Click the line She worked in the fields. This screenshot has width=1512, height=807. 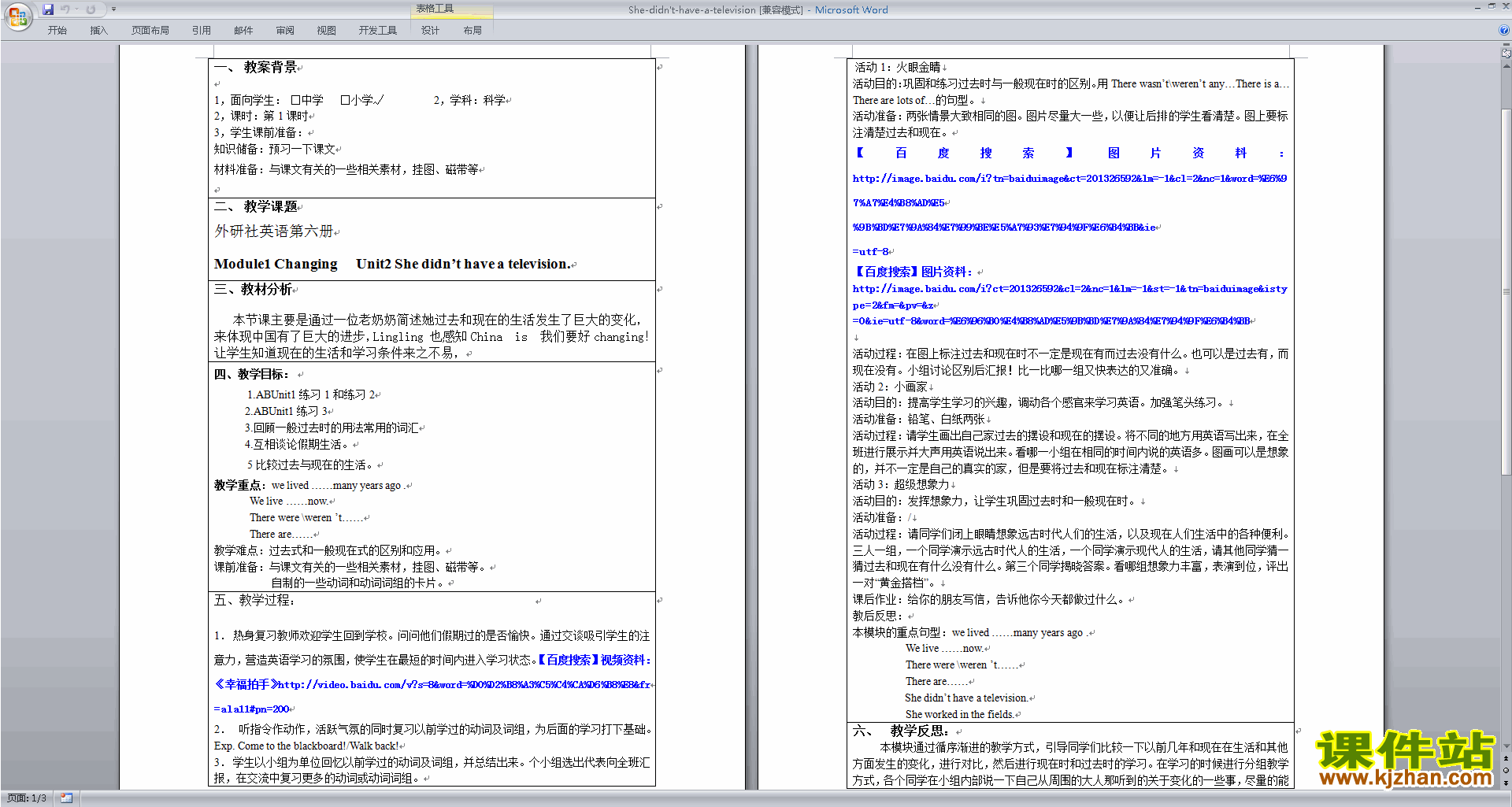coord(959,715)
